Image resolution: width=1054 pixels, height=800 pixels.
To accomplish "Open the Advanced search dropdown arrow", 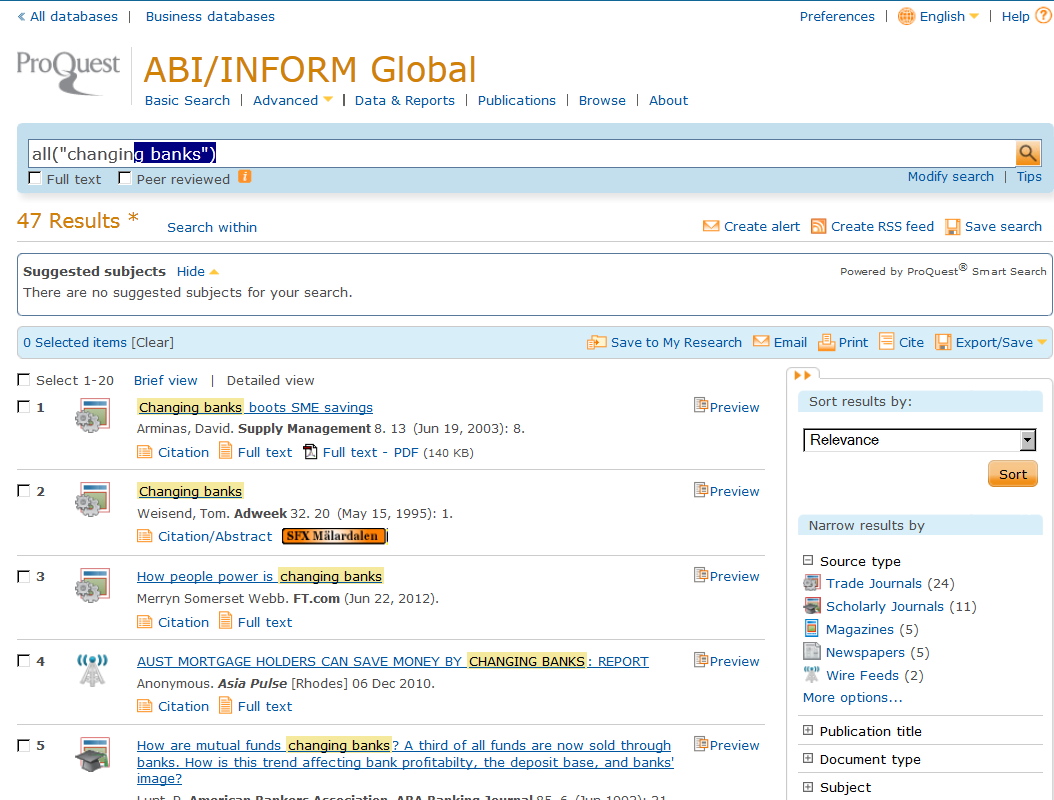I will point(328,99).
